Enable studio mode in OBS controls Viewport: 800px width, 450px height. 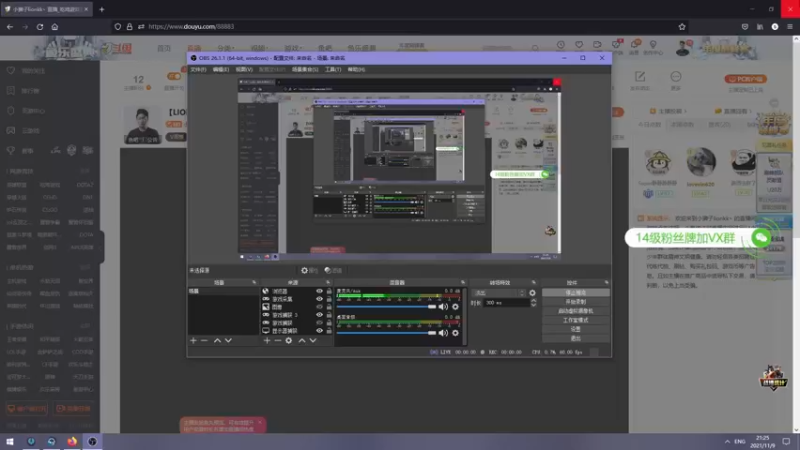576,320
